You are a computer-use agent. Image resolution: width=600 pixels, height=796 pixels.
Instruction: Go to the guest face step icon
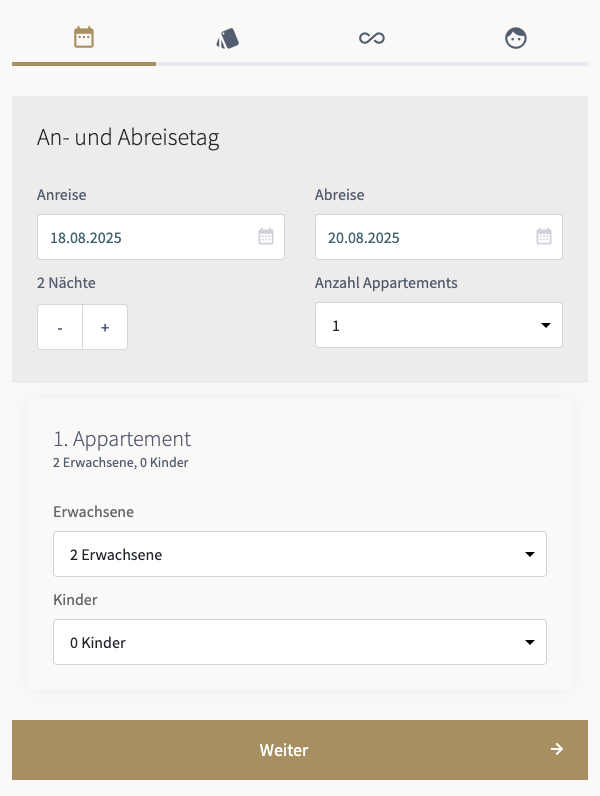(516, 39)
